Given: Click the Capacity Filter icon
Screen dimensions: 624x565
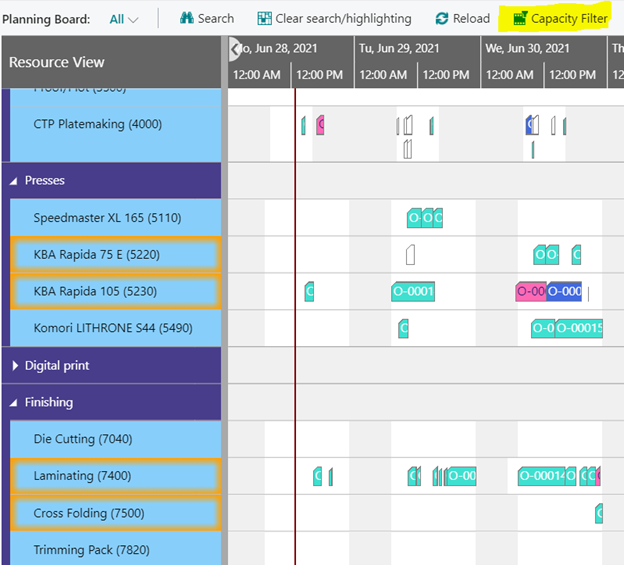Looking at the screenshot, I should (520, 19).
